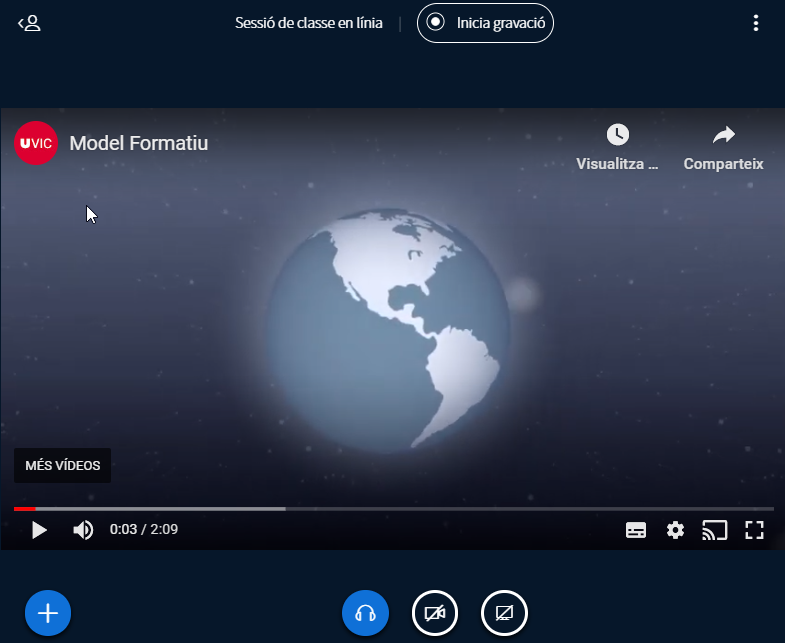Click the UVIC channel logo

click(x=36, y=143)
